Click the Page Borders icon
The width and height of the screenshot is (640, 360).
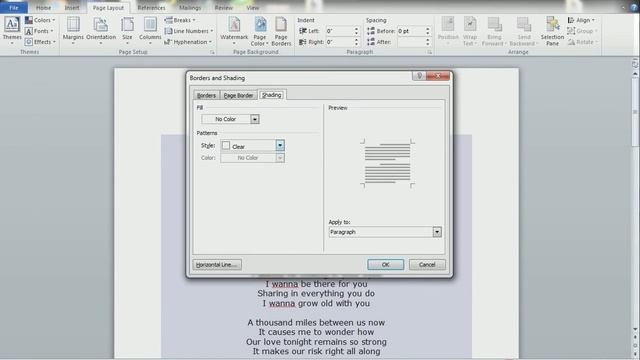point(281,31)
